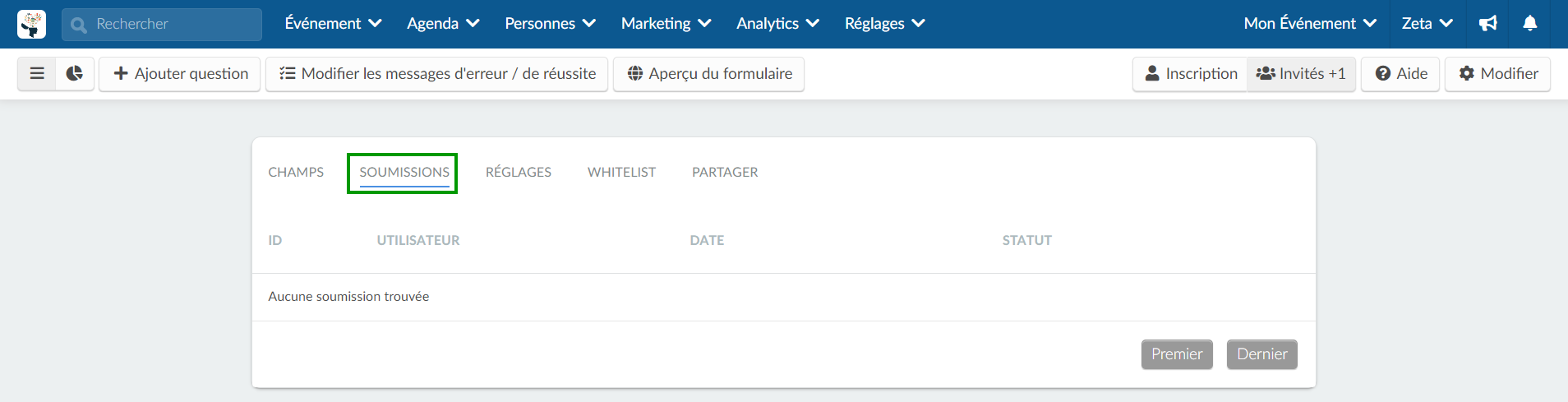Select the Invités +1 toggle
Screen dimensions: 1568x402
1301,74
